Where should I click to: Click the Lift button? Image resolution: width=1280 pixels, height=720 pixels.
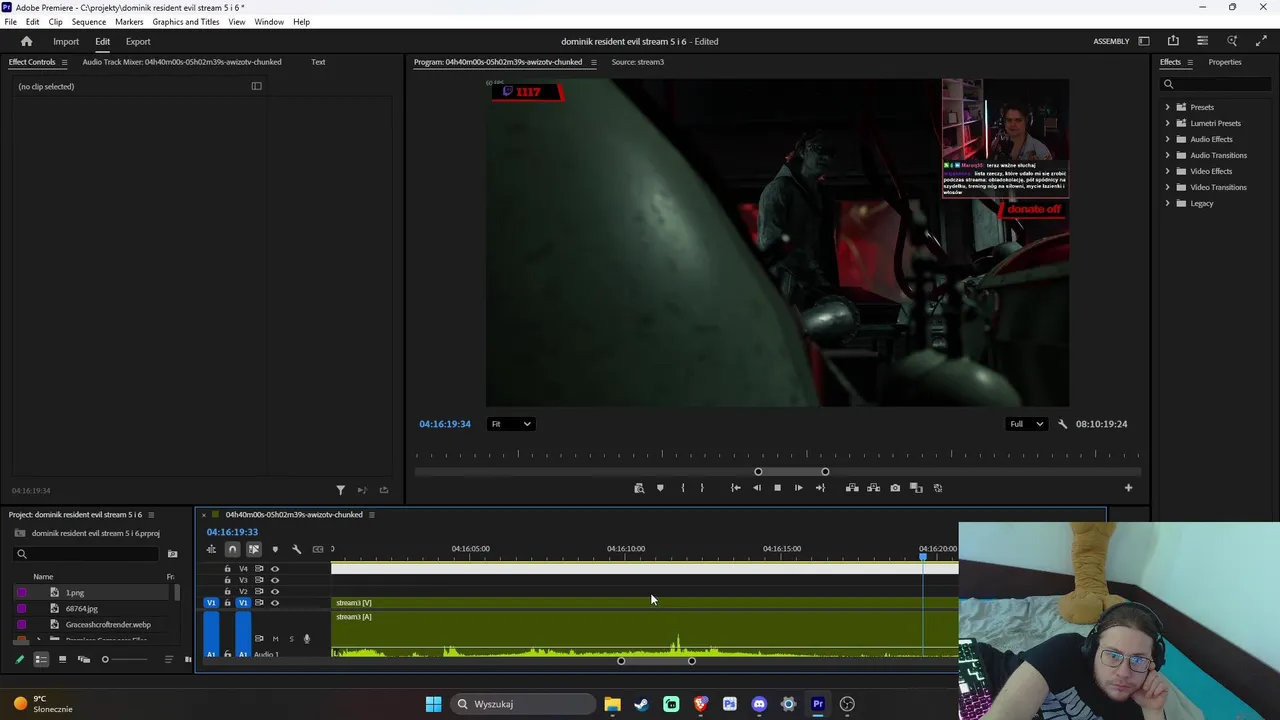point(852,488)
